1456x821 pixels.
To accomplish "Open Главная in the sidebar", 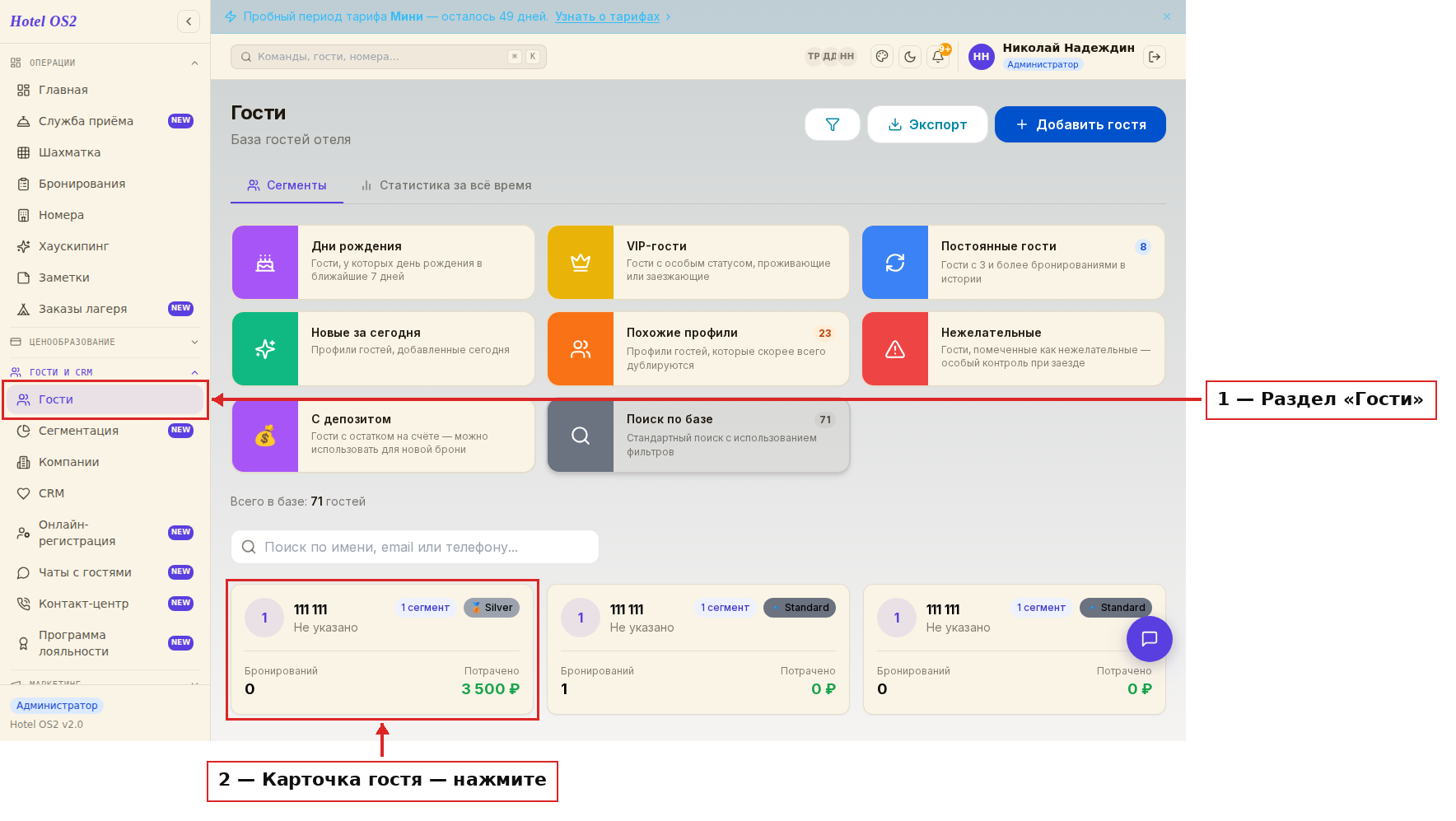I will (105, 90).
